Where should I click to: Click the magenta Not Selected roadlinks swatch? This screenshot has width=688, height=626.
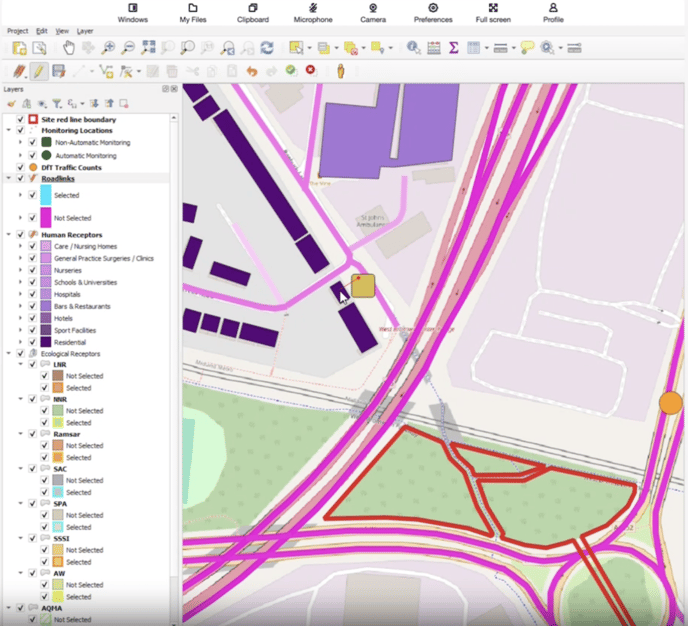pyautogui.click(x=46, y=217)
